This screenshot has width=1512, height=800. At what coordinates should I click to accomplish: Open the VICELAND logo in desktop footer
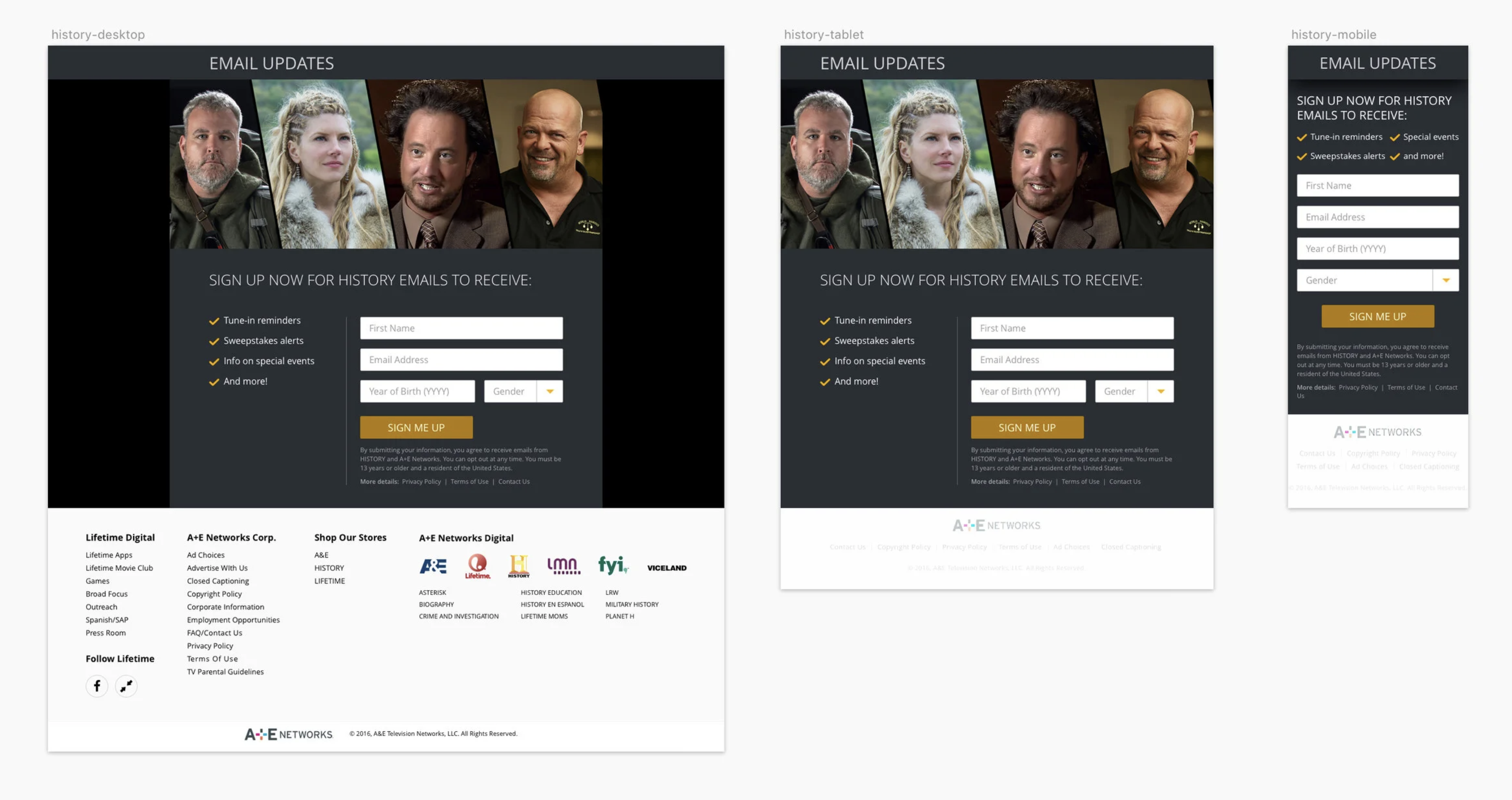tap(667, 568)
